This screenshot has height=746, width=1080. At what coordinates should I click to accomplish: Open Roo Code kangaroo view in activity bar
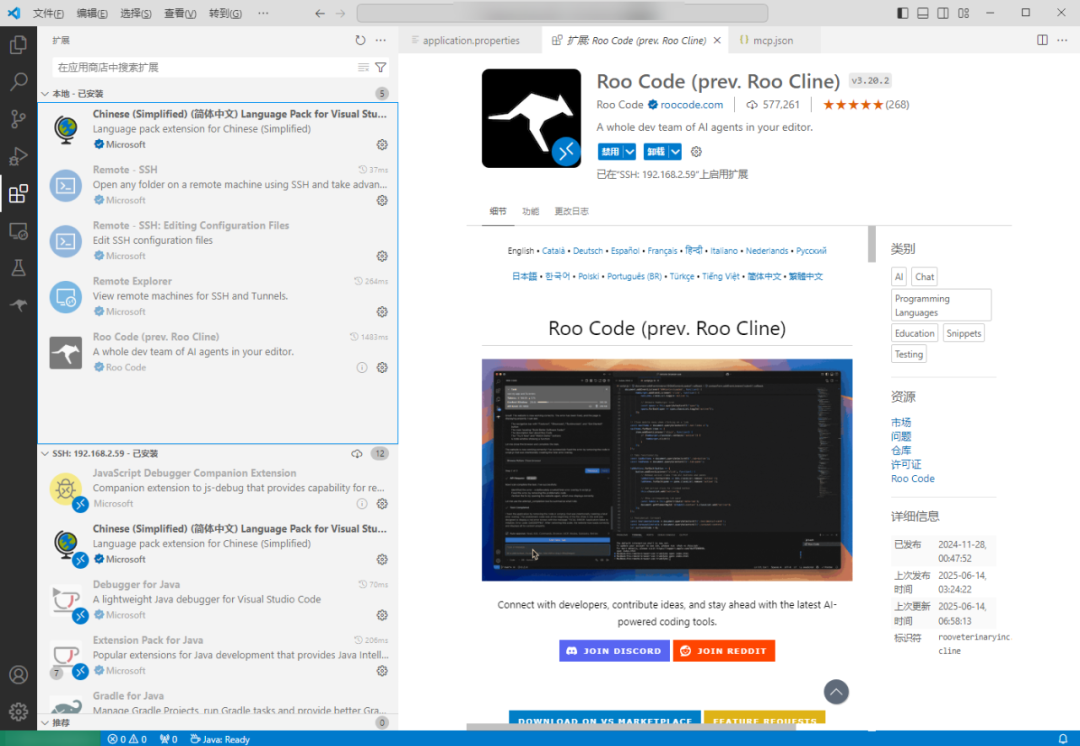(19, 304)
